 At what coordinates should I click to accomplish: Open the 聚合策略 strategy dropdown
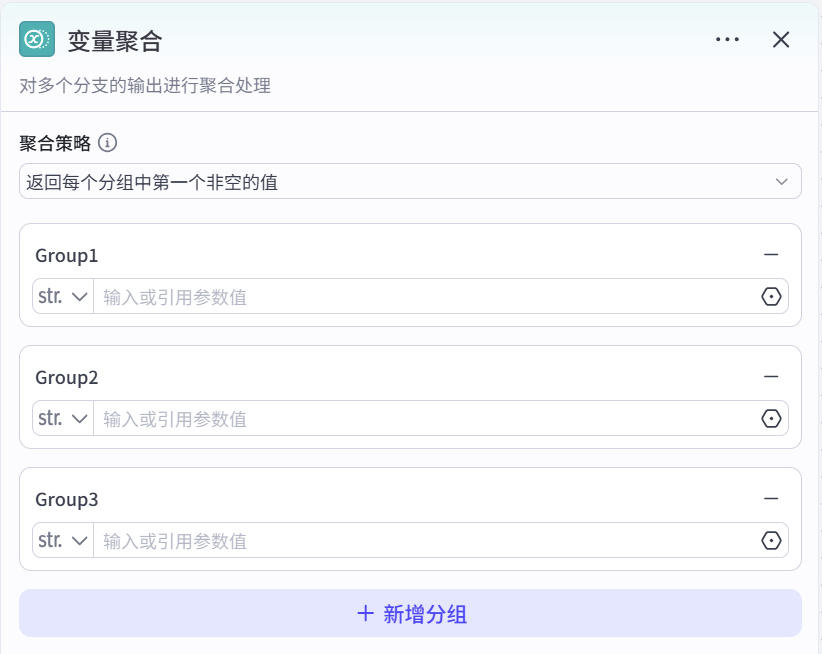coord(410,181)
